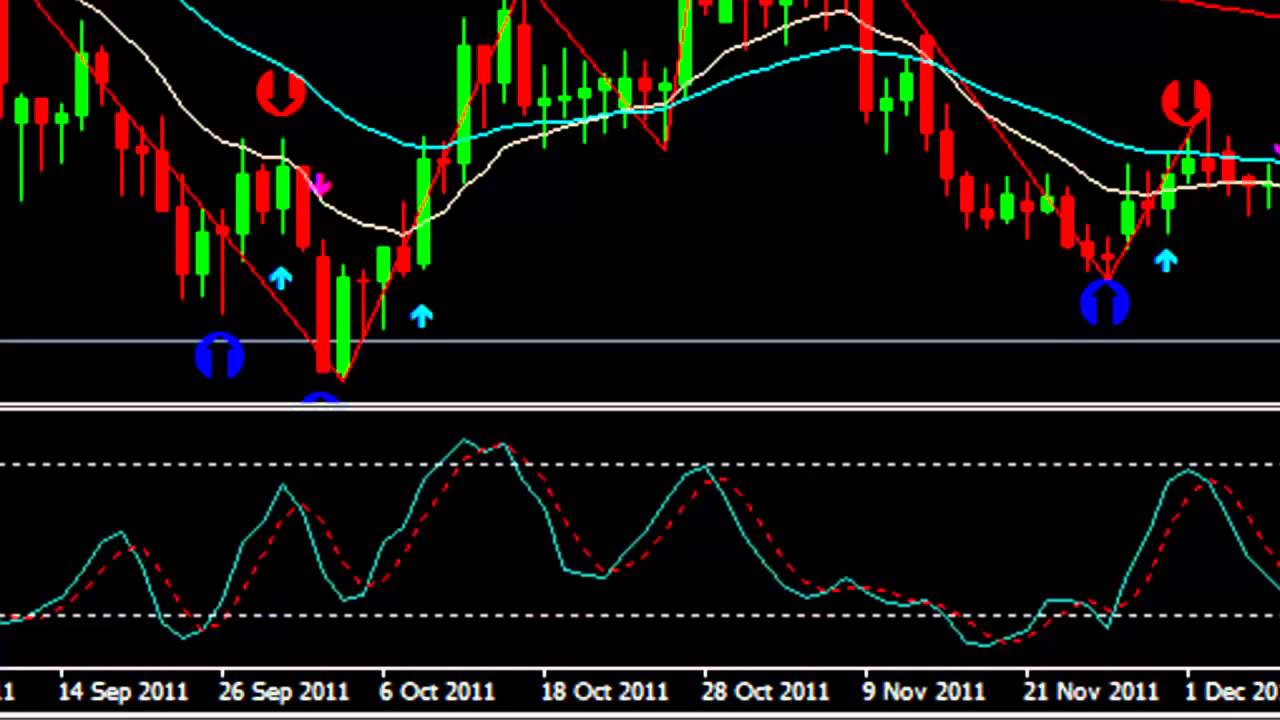Click the cyan up arrow above 6 Oct

pyautogui.click(x=421, y=316)
